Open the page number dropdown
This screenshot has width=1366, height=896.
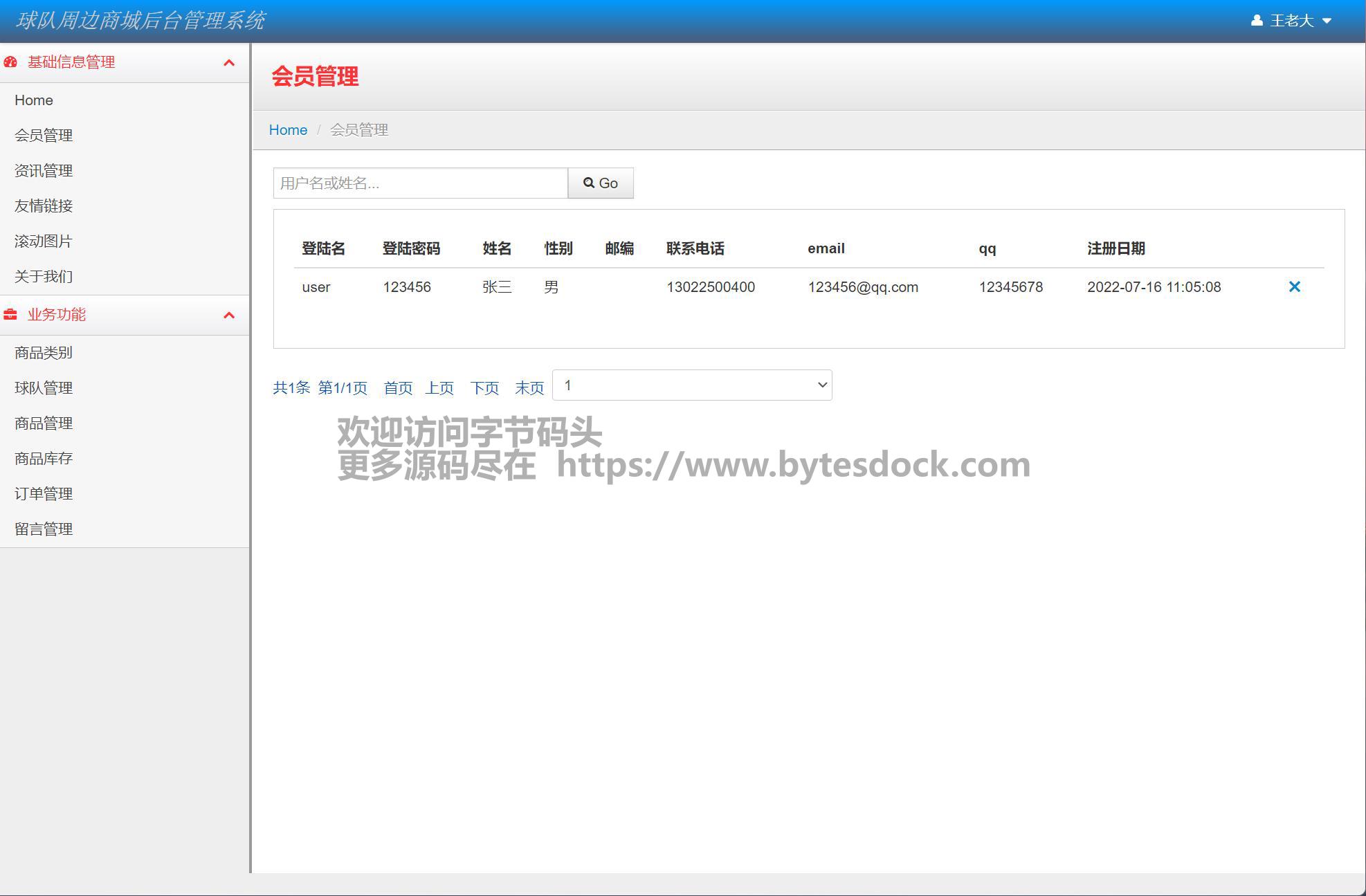692,385
